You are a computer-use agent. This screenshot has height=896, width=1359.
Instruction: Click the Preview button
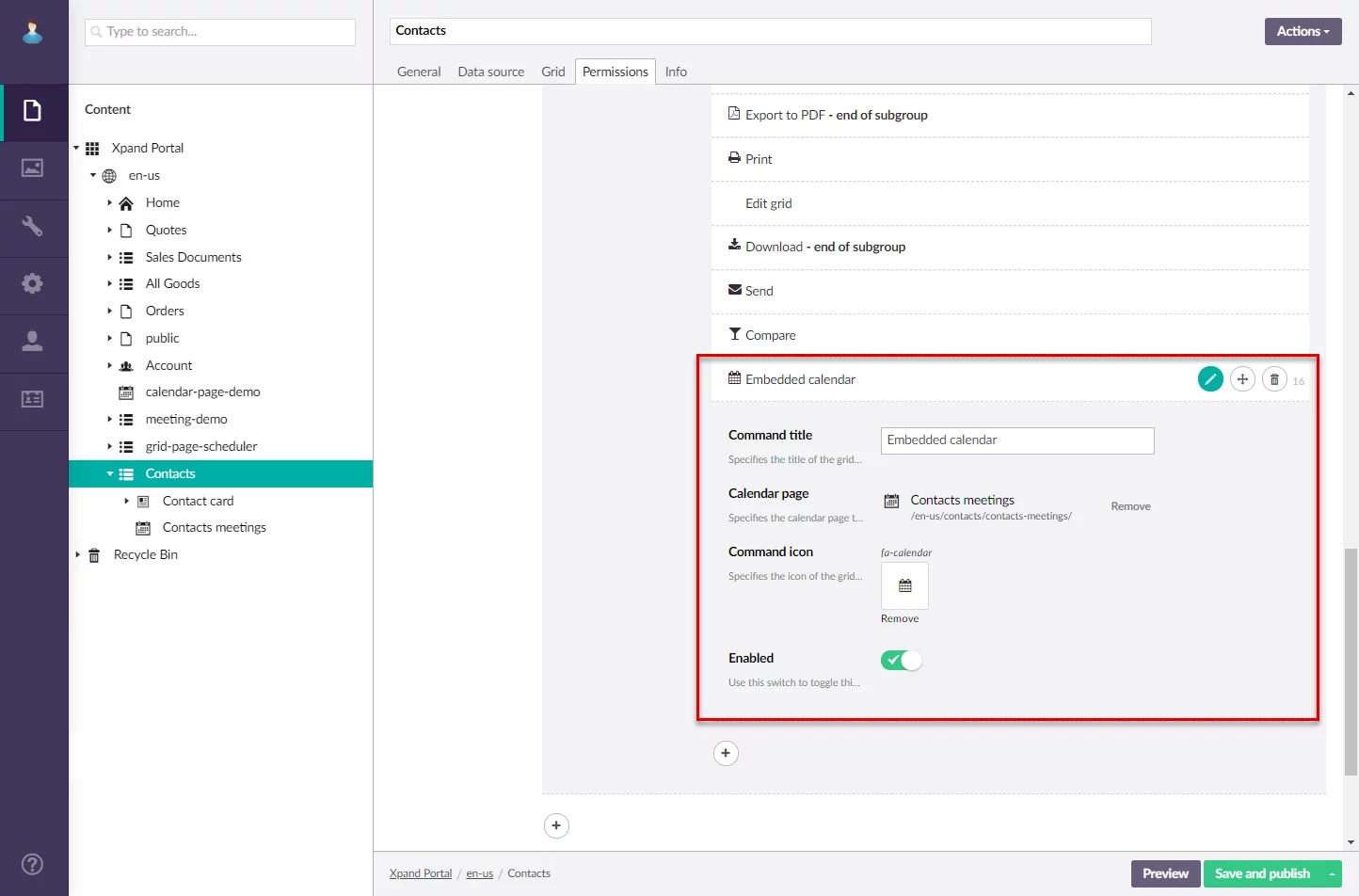1165,873
